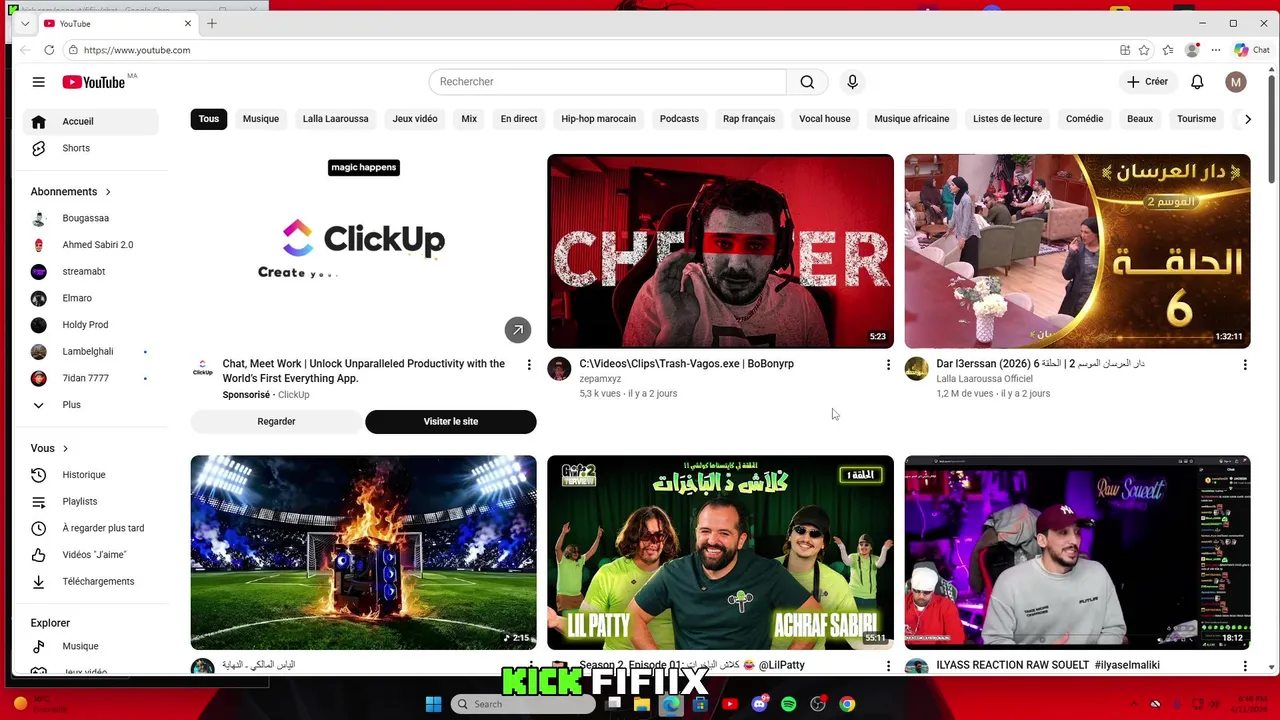Open Spotify from the taskbar
The image size is (1280, 720).
coord(788,704)
